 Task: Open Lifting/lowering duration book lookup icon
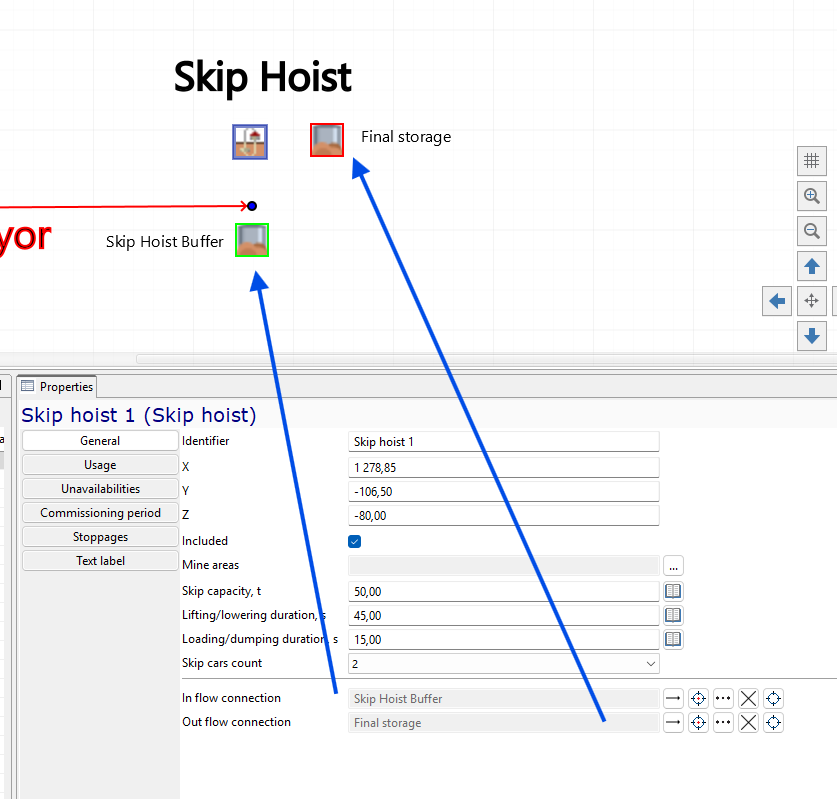pos(673,615)
